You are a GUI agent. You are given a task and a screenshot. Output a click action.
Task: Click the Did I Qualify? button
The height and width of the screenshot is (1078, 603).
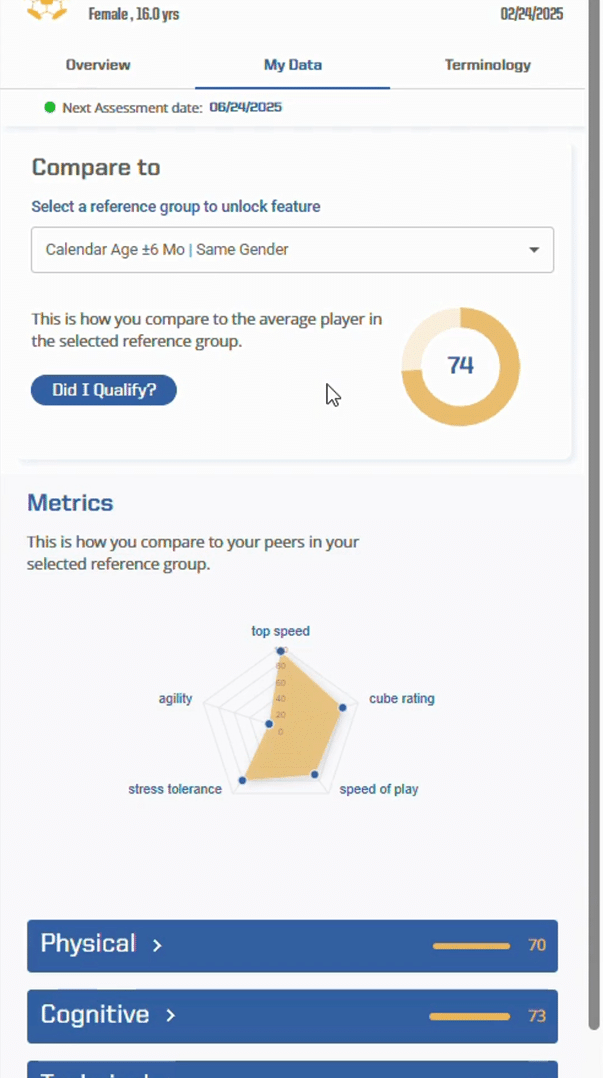[103, 390]
